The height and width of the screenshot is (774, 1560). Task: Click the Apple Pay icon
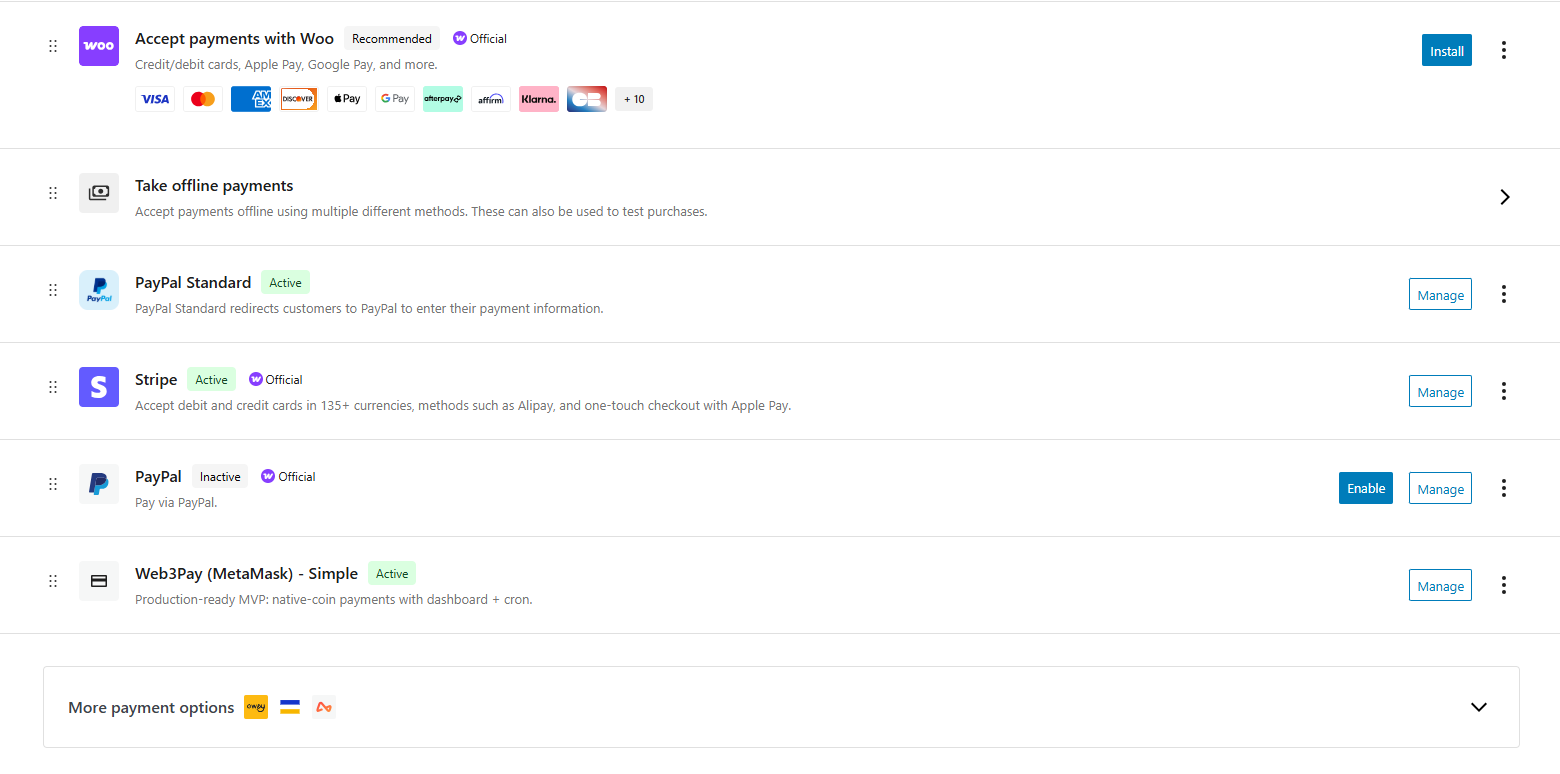click(347, 99)
